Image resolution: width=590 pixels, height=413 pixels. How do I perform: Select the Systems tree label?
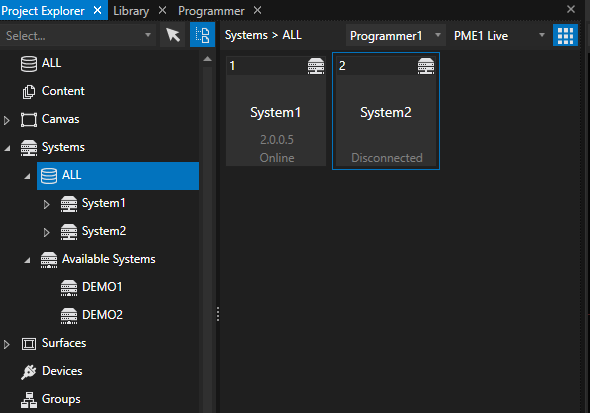click(x=63, y=147)
